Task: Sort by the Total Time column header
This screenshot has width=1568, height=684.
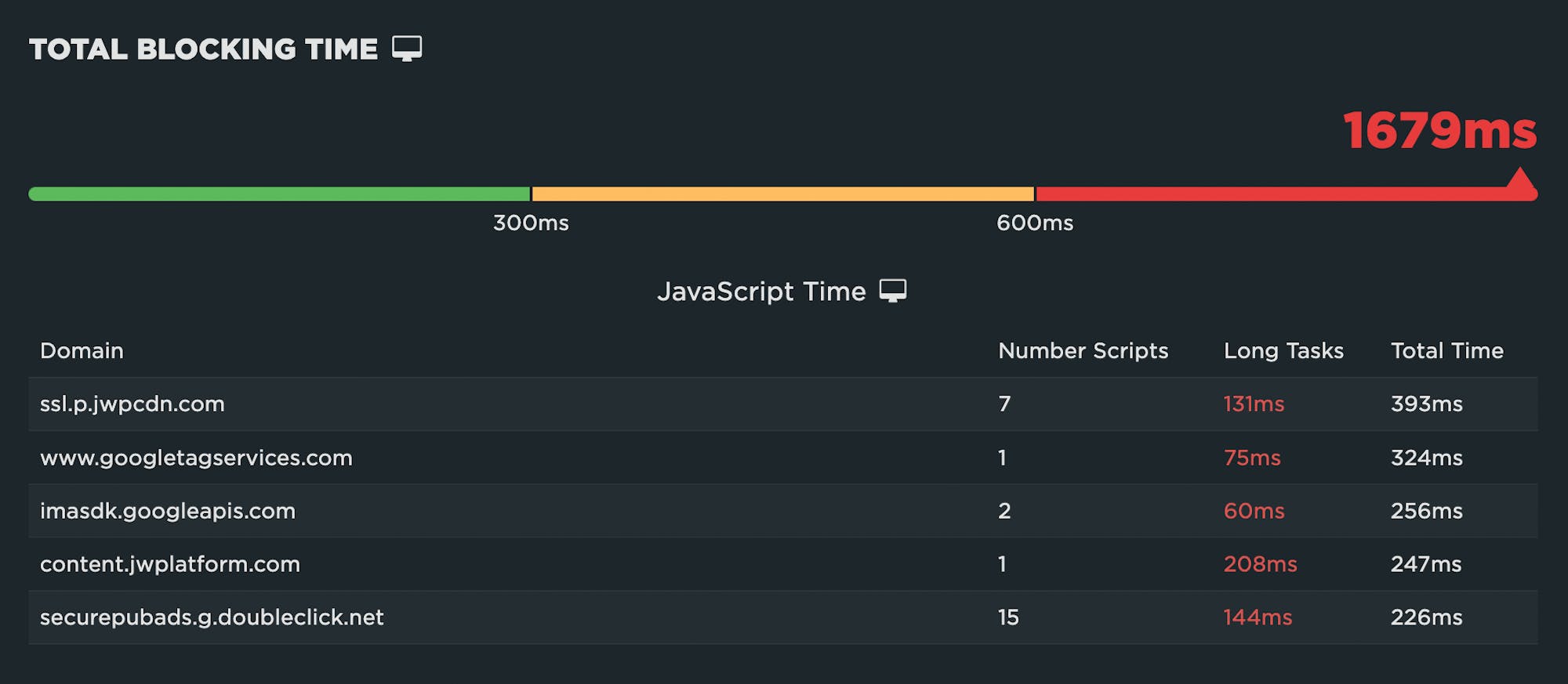Action: [x=1446, y=351]
